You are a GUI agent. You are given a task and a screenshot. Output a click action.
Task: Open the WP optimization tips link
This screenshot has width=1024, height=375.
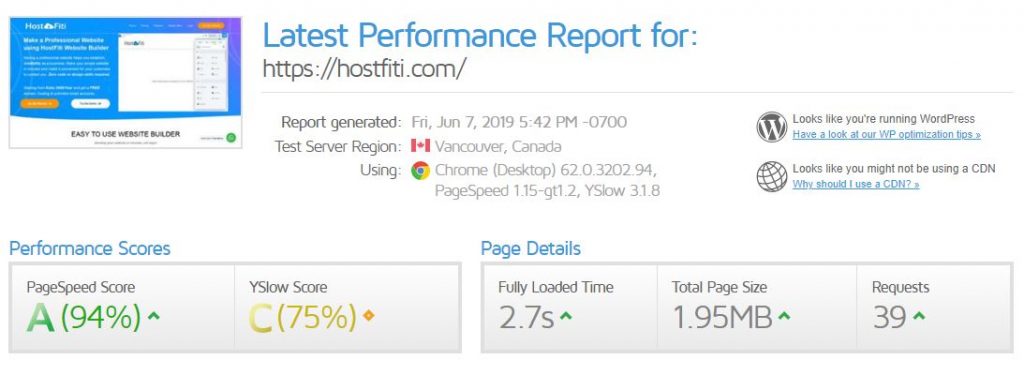(886, 135)
